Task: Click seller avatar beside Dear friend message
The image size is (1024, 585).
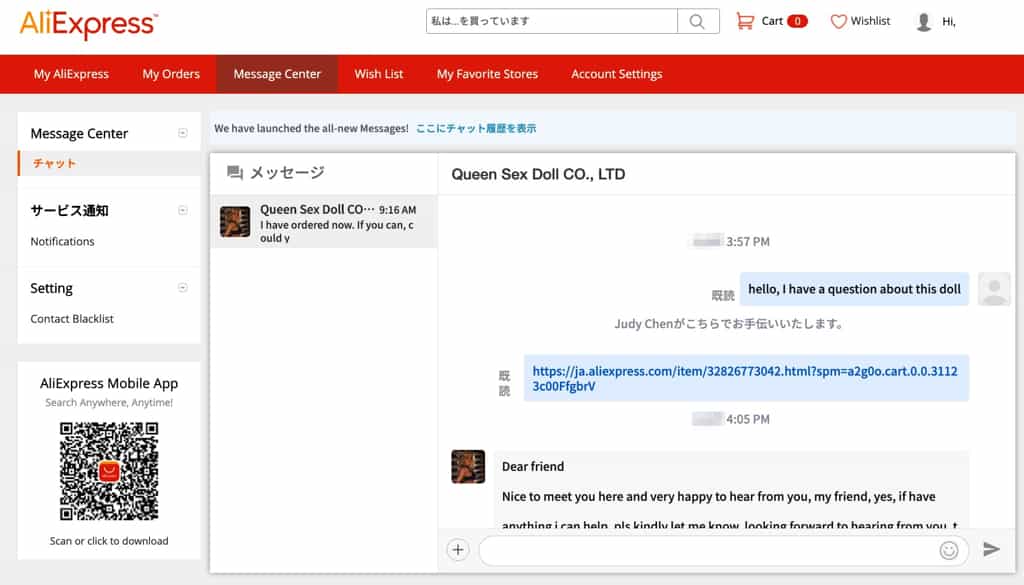Action: point(468,466)
